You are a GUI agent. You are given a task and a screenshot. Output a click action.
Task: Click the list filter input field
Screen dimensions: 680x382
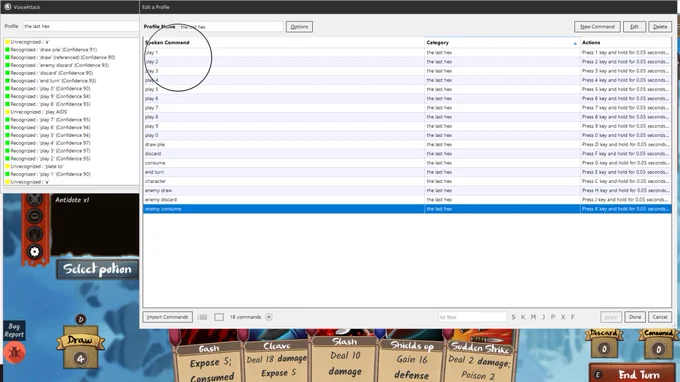coord(472,317)
